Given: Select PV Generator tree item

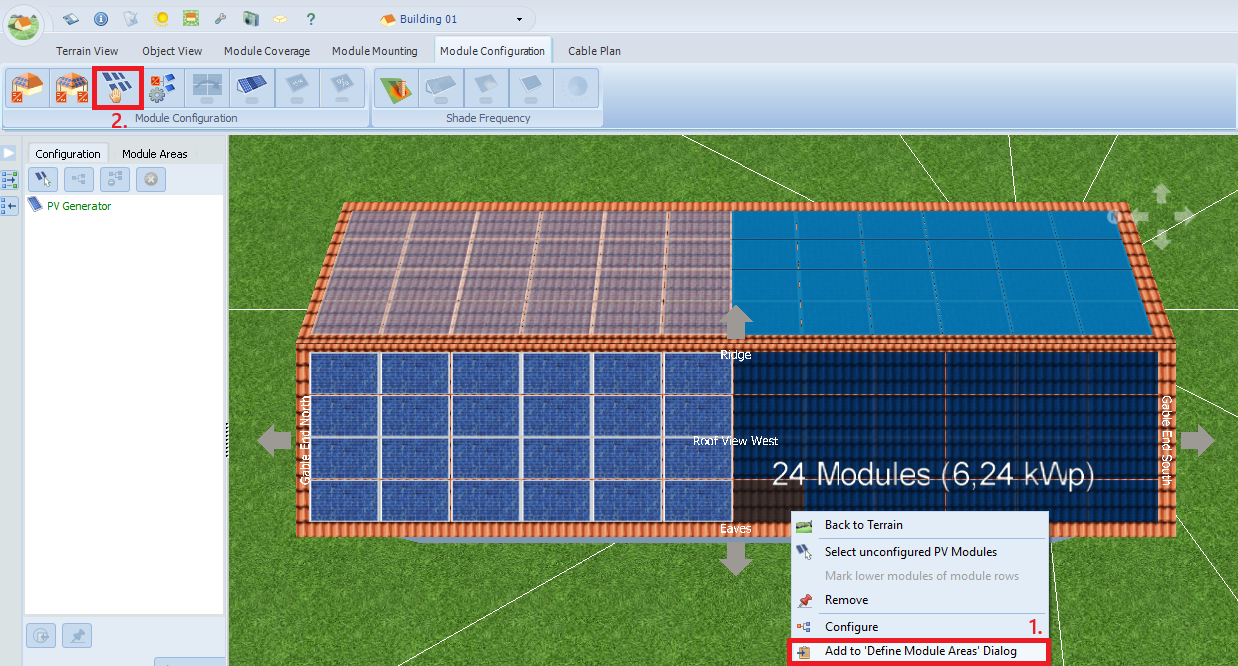Looking at the screenshot, I should [78, 206].
